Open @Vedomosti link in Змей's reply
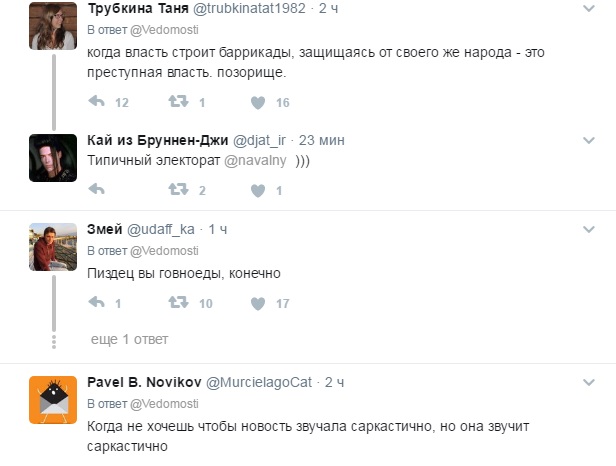The width and height of the screenshot is (616, 466). [x=164, y=251]
